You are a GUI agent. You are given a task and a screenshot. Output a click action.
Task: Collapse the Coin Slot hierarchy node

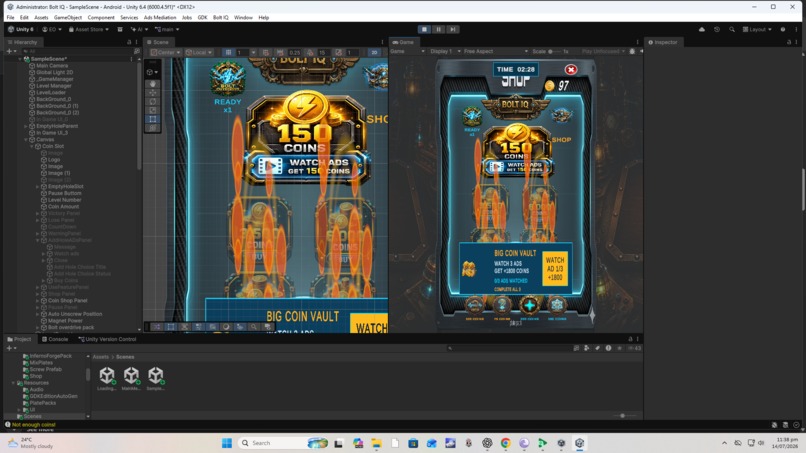click(31, 146)
